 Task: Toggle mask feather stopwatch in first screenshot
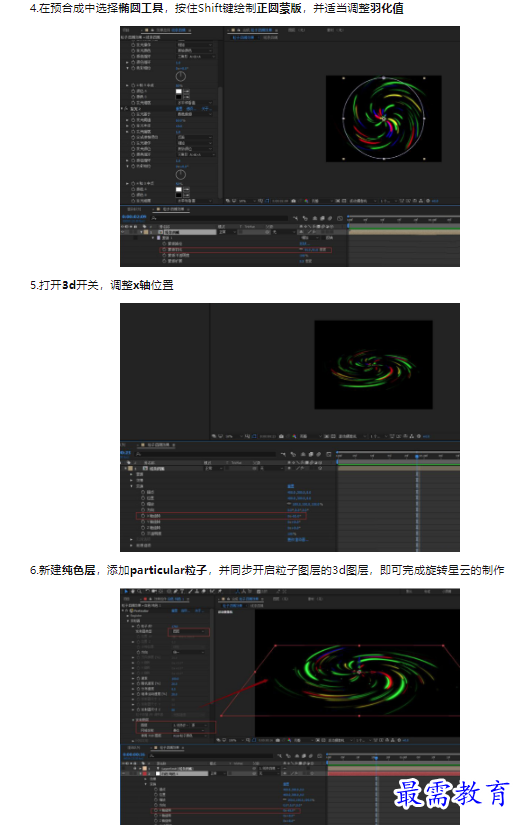164,249
